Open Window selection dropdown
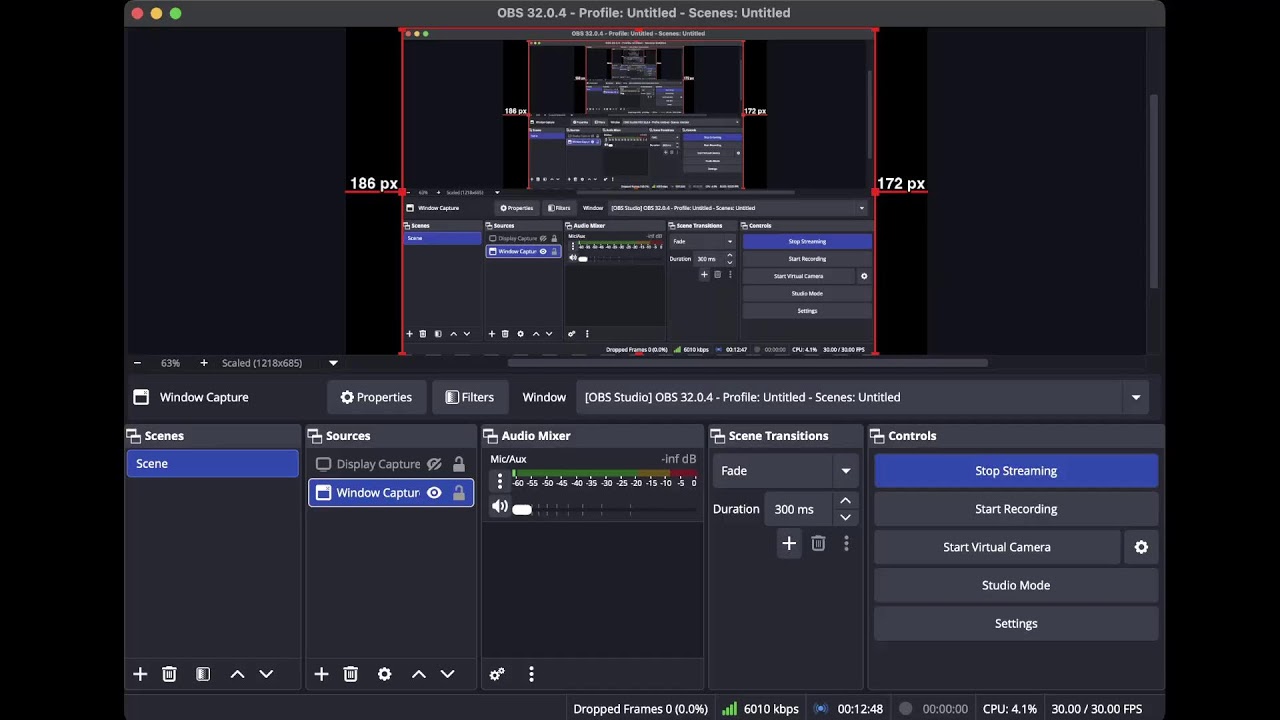 coord(863,397)
